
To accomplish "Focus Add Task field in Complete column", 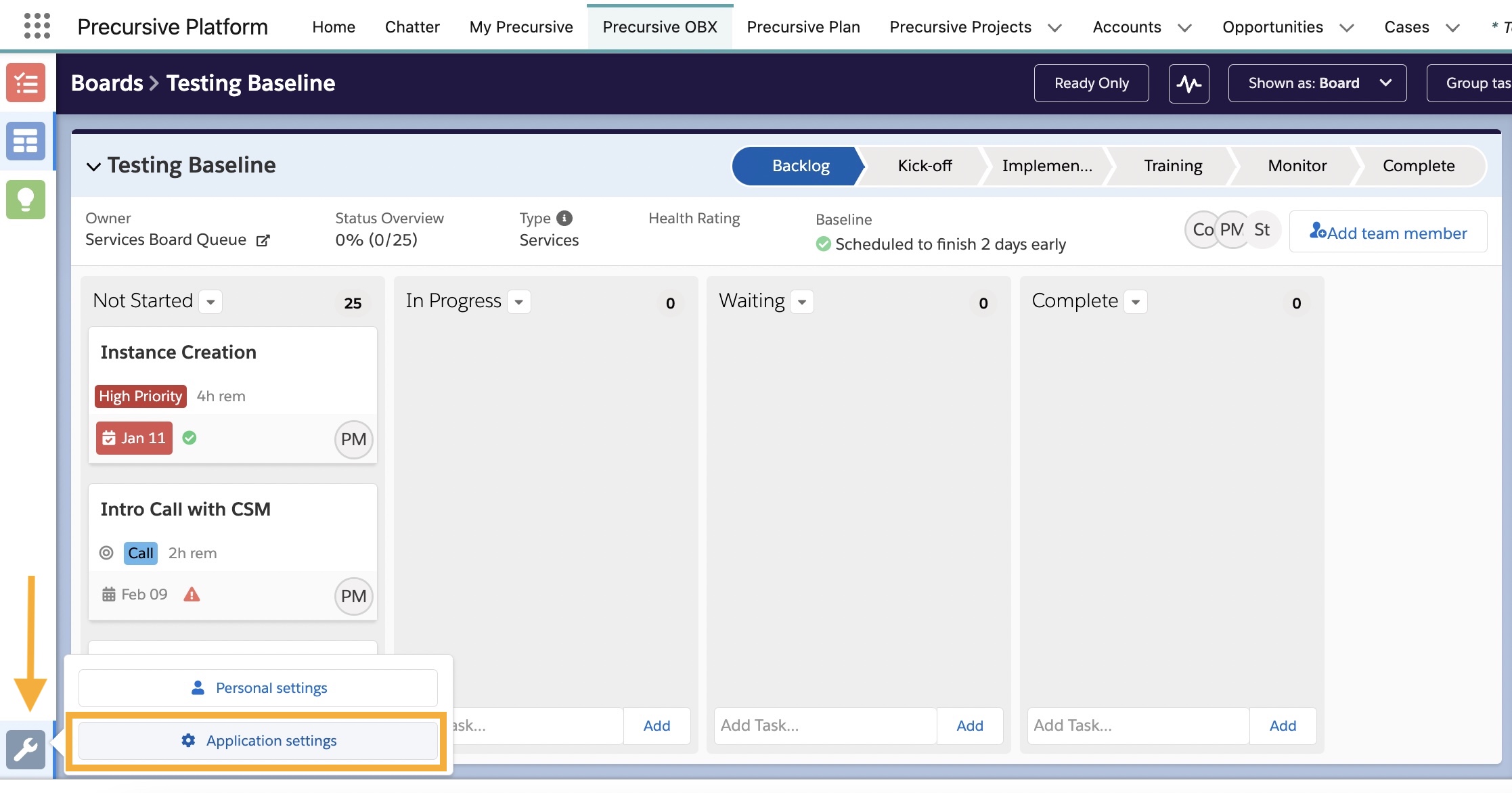I will tap(1138, 726).
